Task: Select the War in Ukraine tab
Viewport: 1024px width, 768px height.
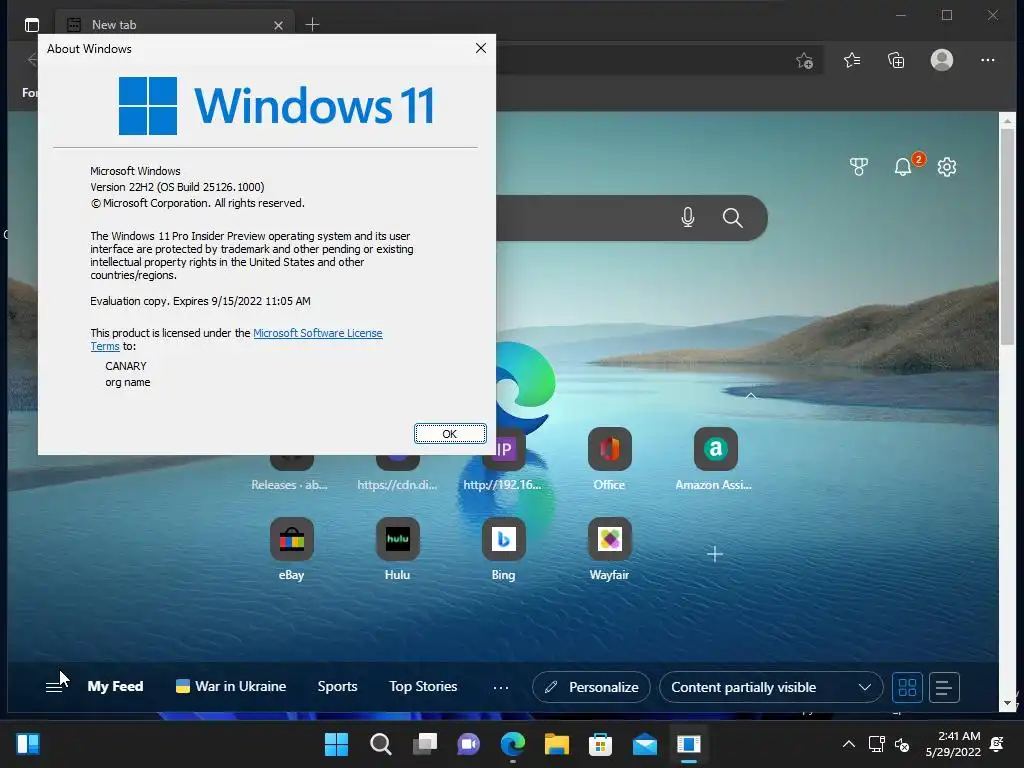Action: [231, 686]
